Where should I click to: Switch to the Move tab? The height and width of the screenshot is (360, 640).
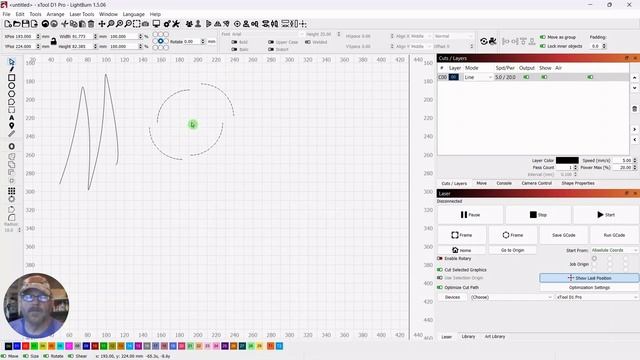(x=482, y=183)
